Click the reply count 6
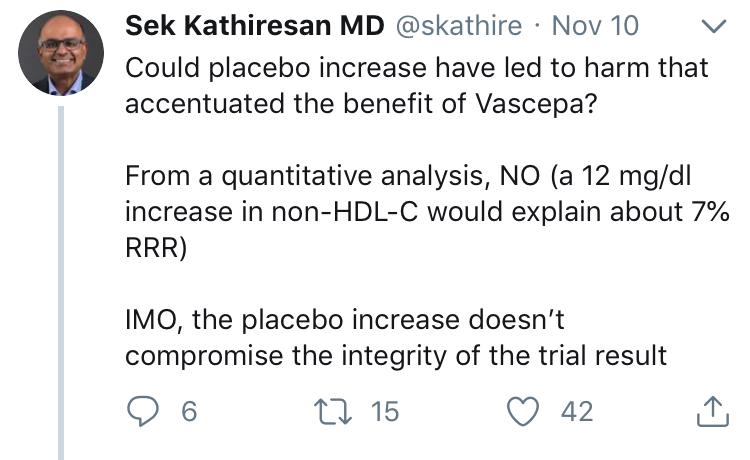This screenshot has width=750, height=460. coord(189,412)
